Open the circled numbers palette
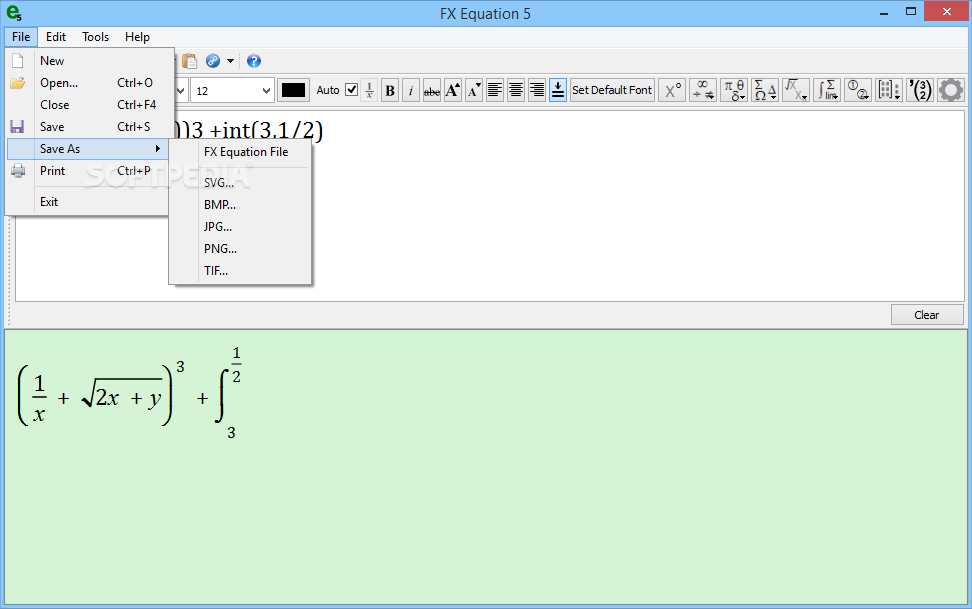 [858, 91]
